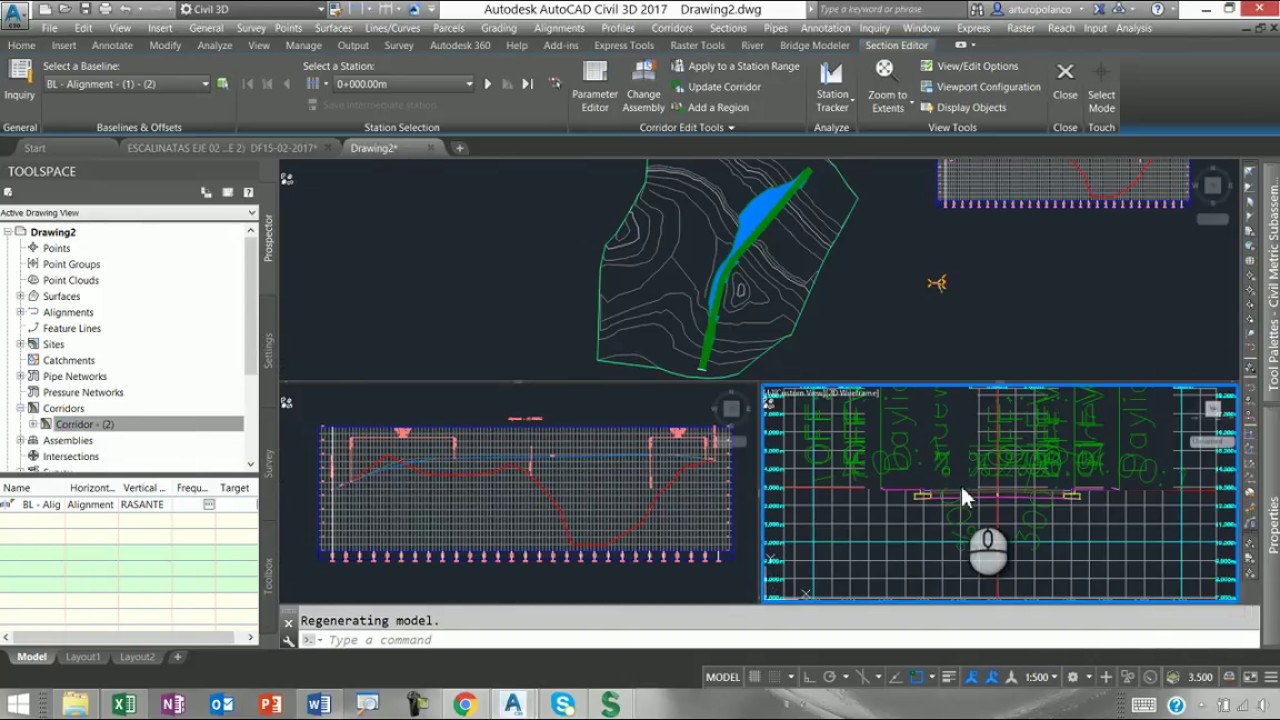Switch to the Annotate ribbon tab
The height and width of the screenshot is (720, 1280).
pos(112,46)
